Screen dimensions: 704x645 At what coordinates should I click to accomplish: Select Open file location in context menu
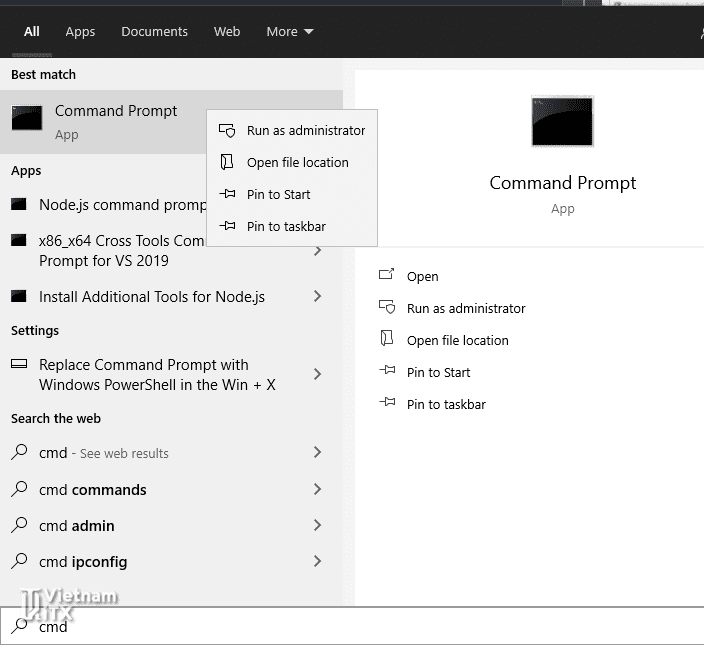click(x=297, y=163)
